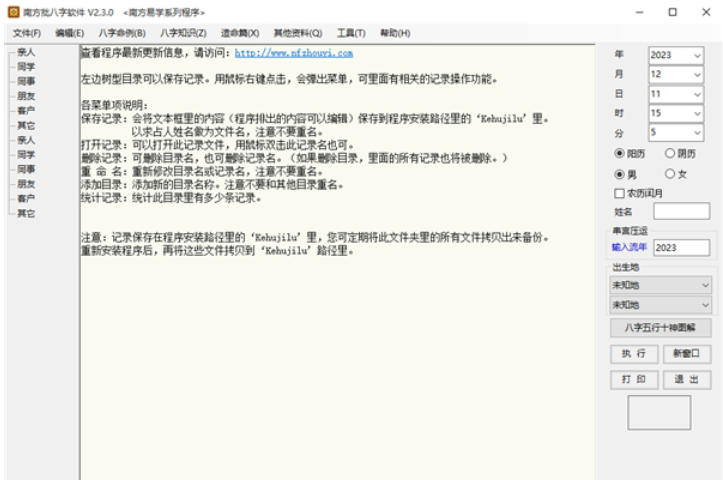Expand the 时 hour dropdown showing 15
The image size is (723, 480).
click(697, 113)
